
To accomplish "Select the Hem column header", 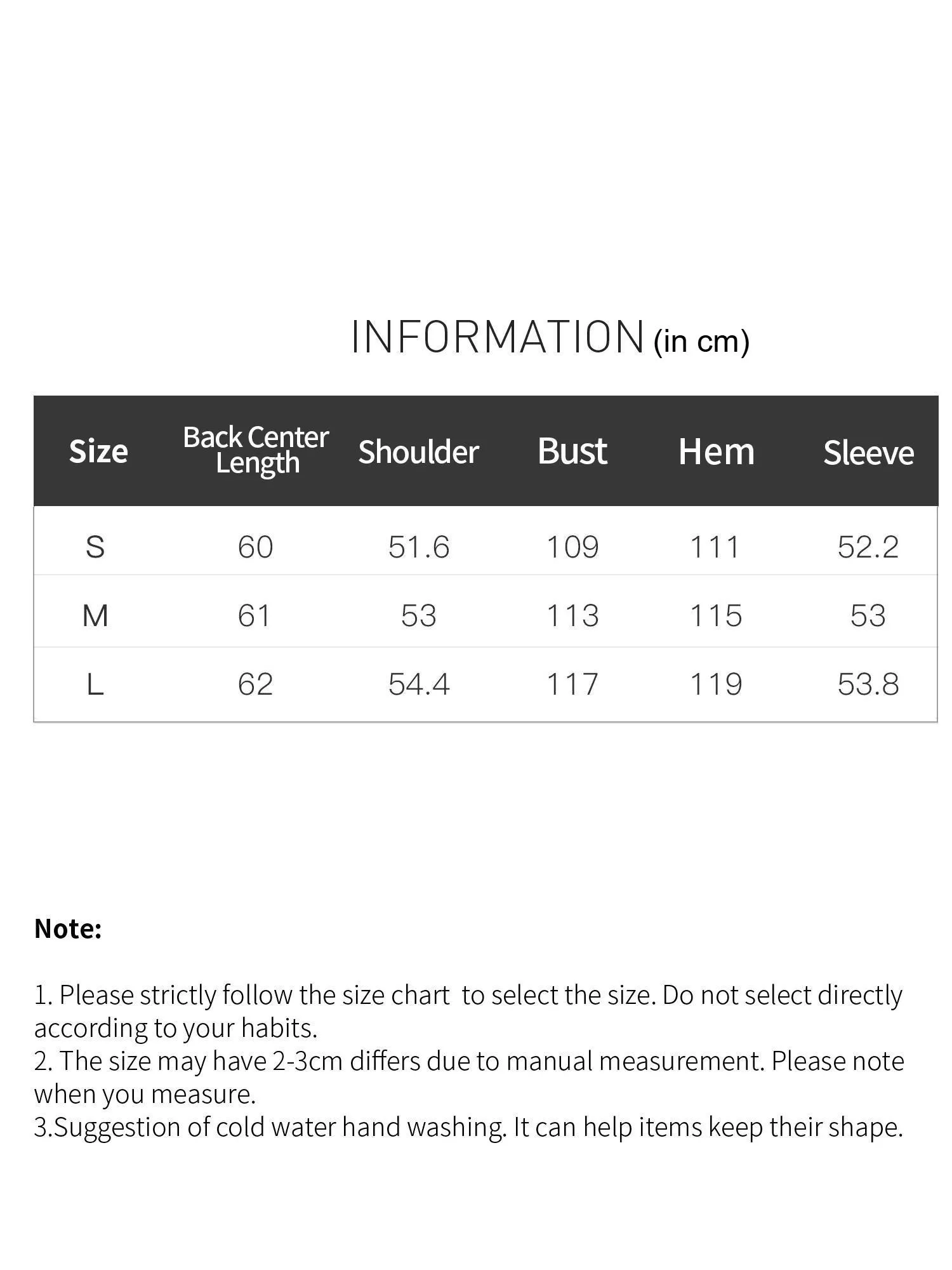I will (x=717, y=451).
